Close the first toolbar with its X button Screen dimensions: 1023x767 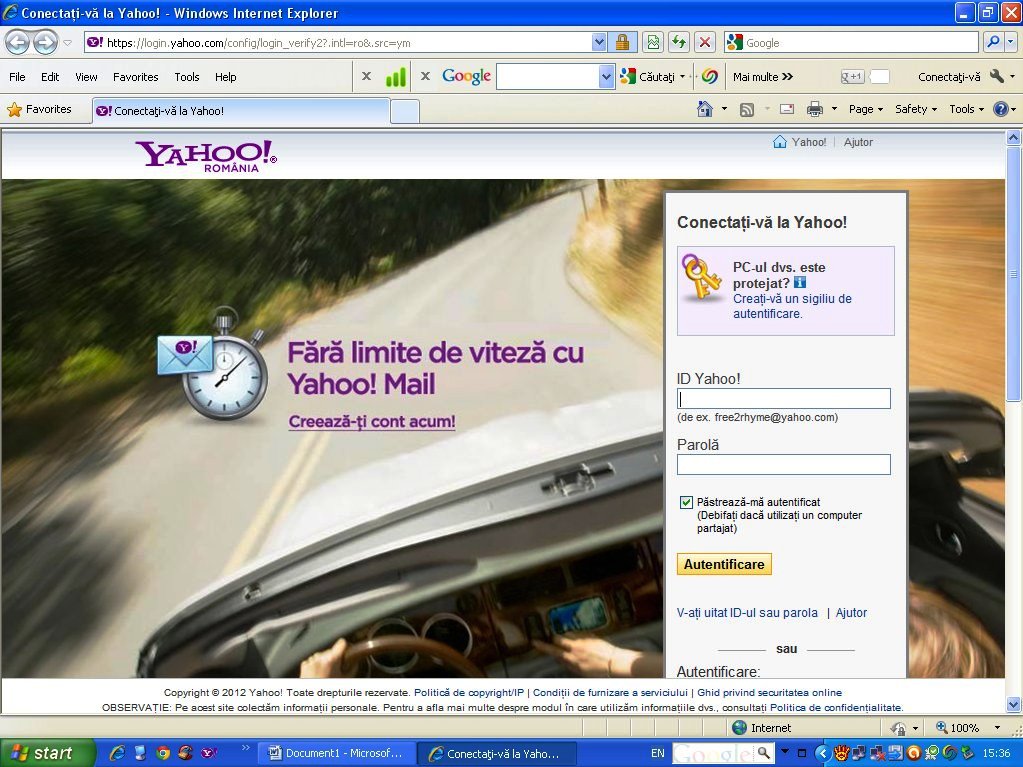(367, 76)
